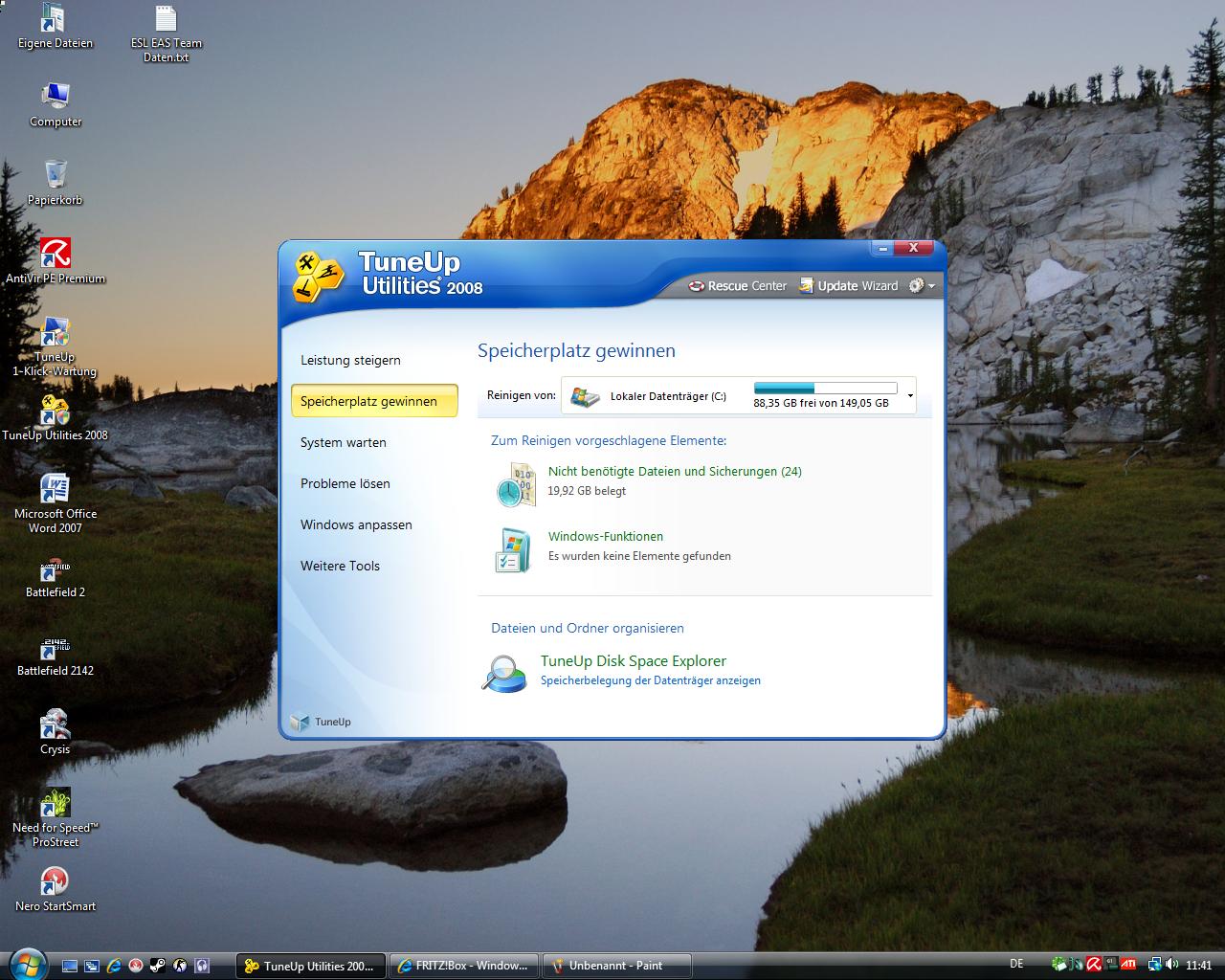
Task: Select the Speicherplatz gewinnen category
Action: coord(374,401)
